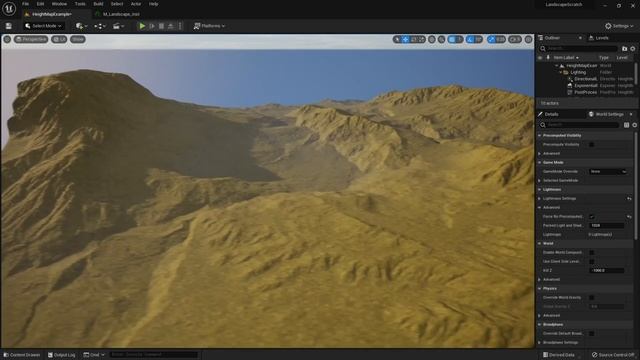Viewport: 640px width, 360px height.
Task: Toggle scale snapping in viewport
Action: [491, 39]
